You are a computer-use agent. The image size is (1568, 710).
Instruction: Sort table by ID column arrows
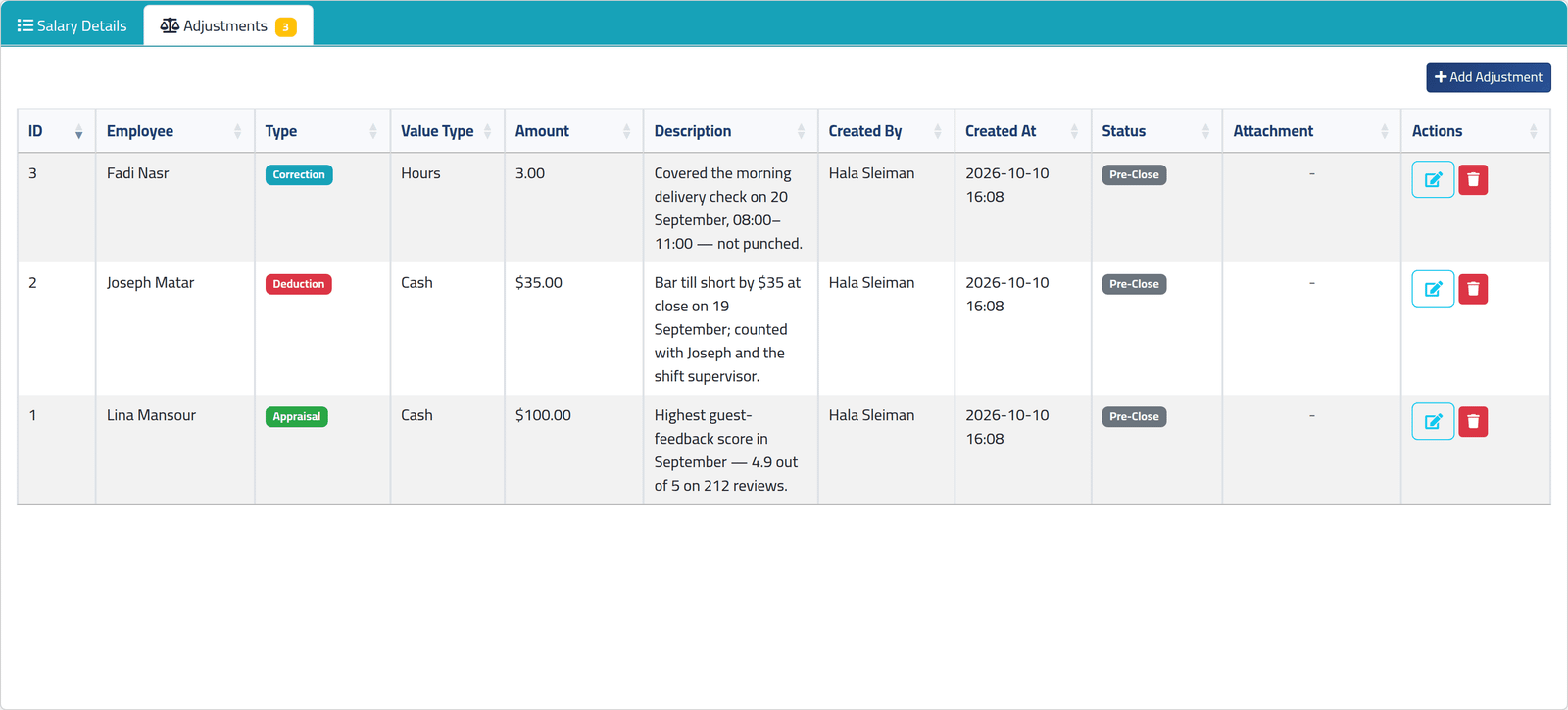coord(79,131)
